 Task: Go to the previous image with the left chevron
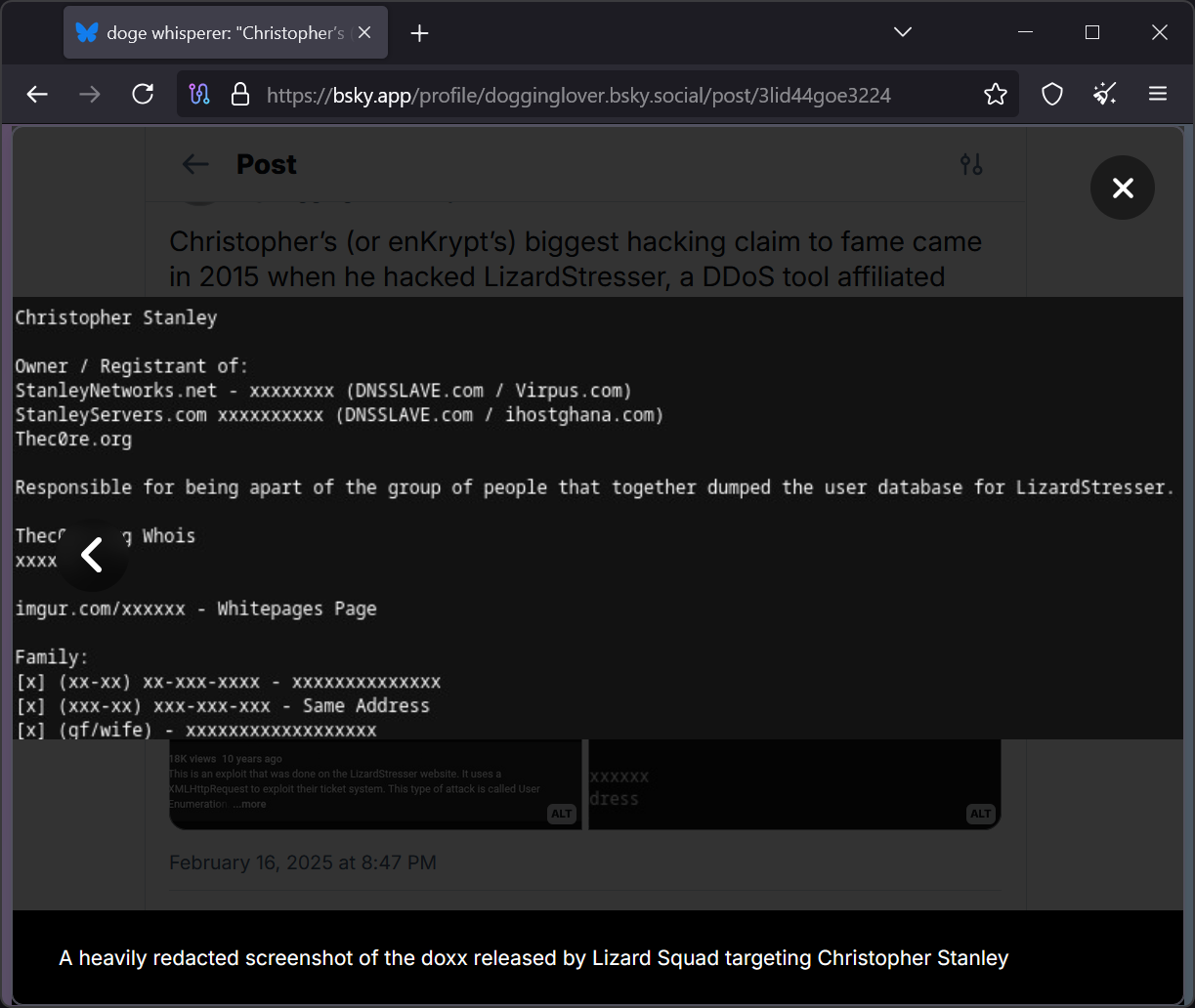[x=92, y=555]
